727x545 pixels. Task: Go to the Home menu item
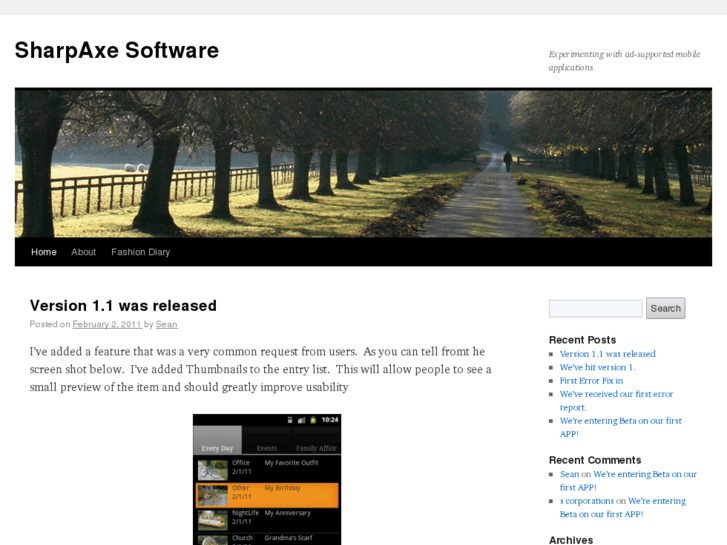pos(44,252)
